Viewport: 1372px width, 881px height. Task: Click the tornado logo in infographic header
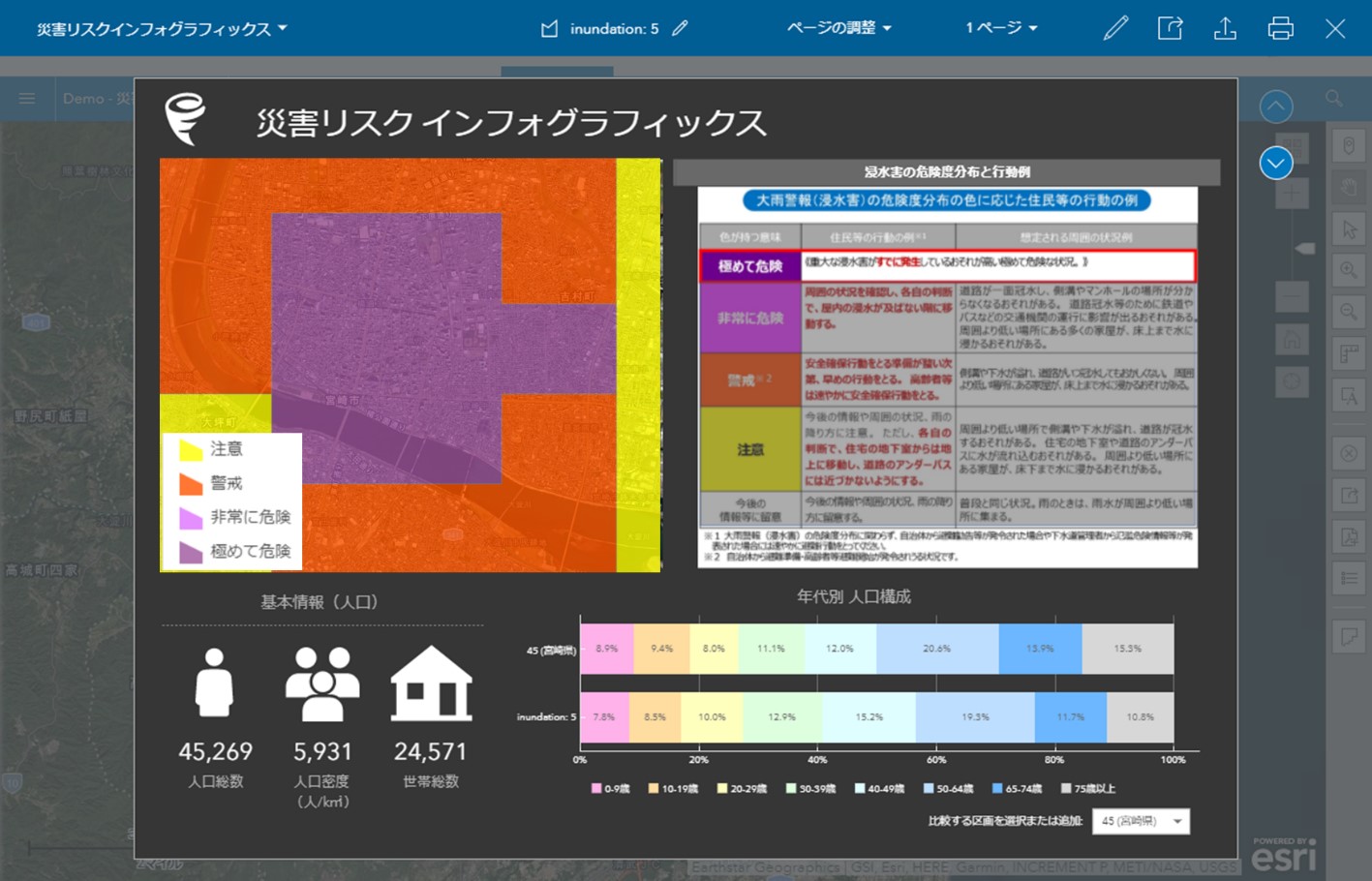click(185, 119)
